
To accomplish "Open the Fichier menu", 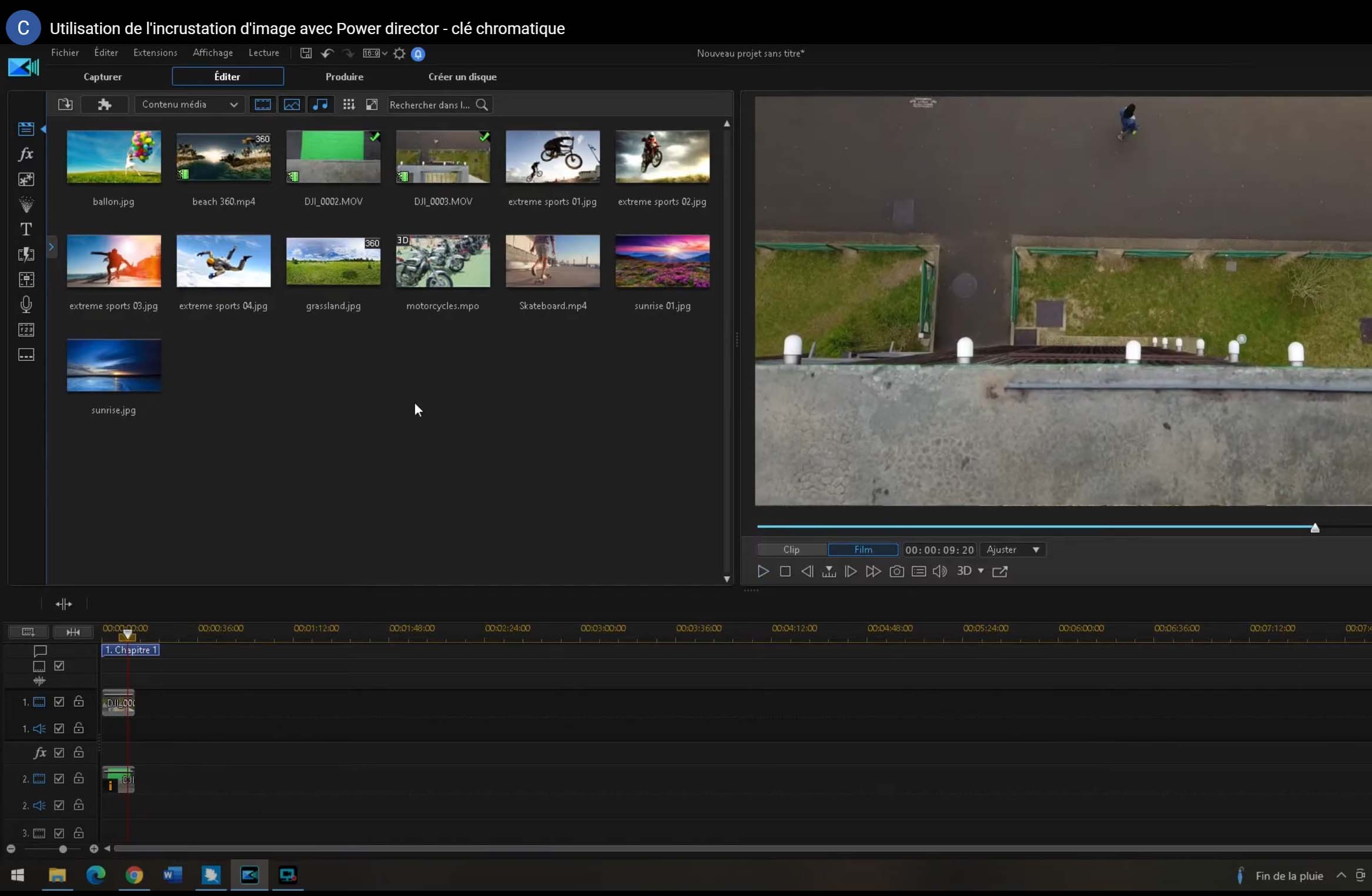I will (x=65, y=53).
